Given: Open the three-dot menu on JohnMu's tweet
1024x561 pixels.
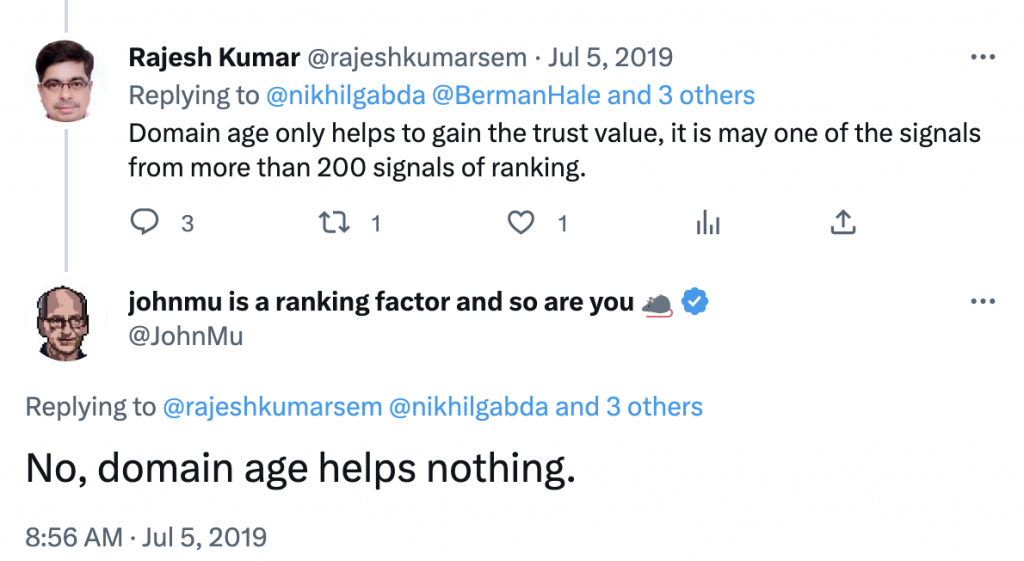Looking at the screenshot, I should (983, 302).
